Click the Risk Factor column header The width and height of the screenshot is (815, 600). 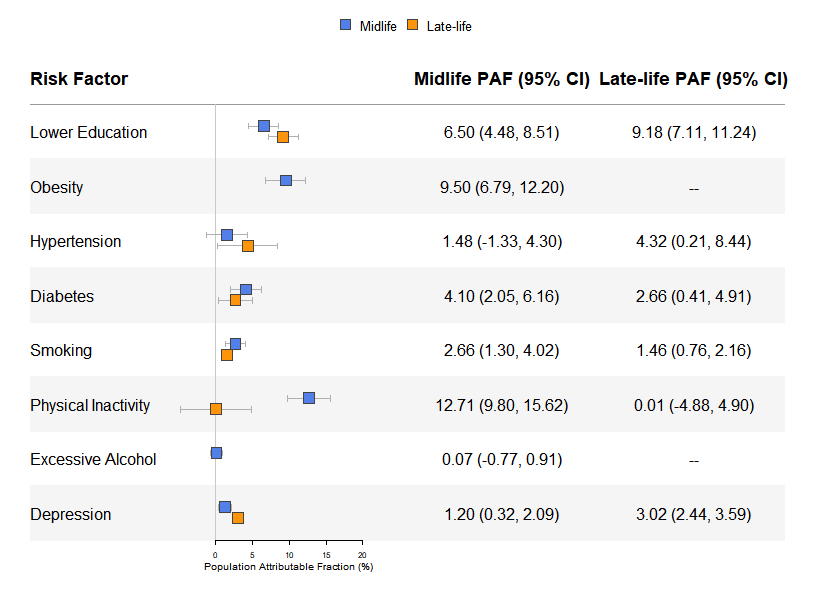[79, 79]
